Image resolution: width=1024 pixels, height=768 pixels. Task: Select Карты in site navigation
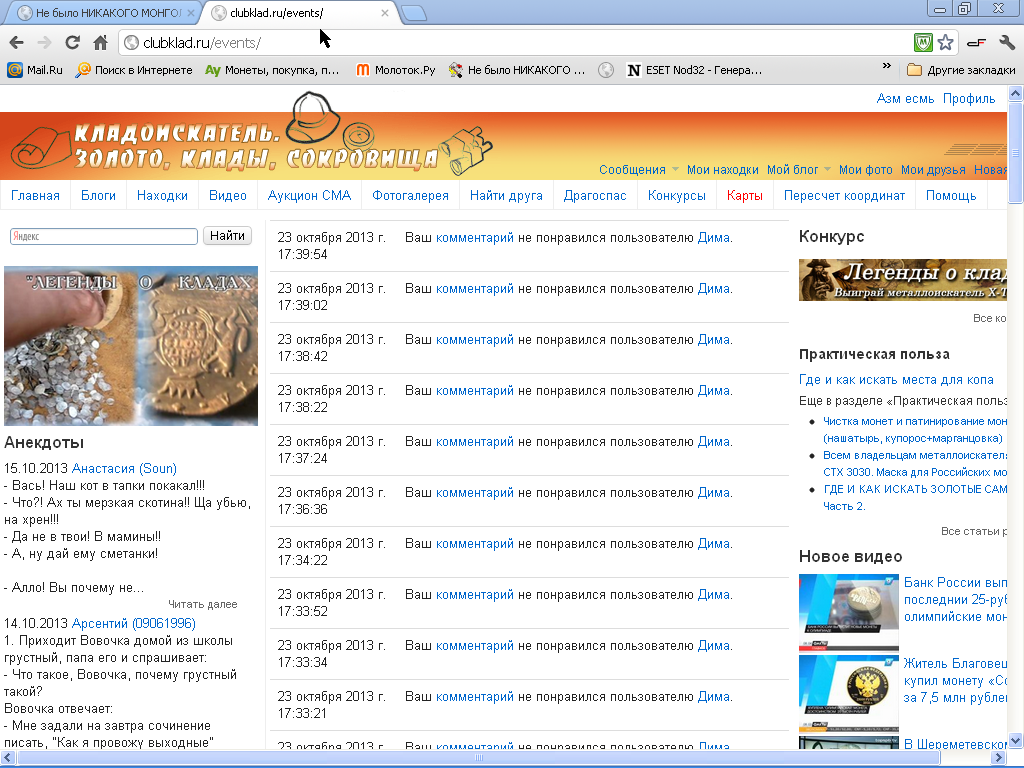[x=744, y=195]
